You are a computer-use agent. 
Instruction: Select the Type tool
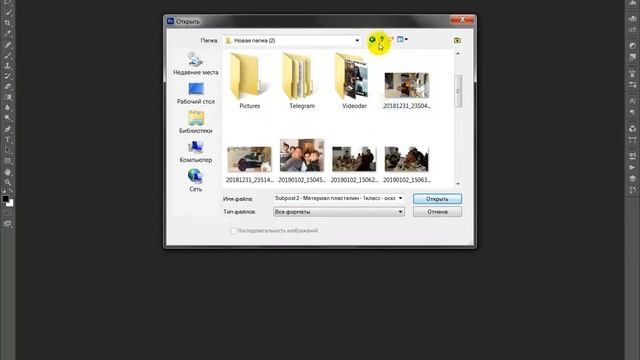point(7,140)
